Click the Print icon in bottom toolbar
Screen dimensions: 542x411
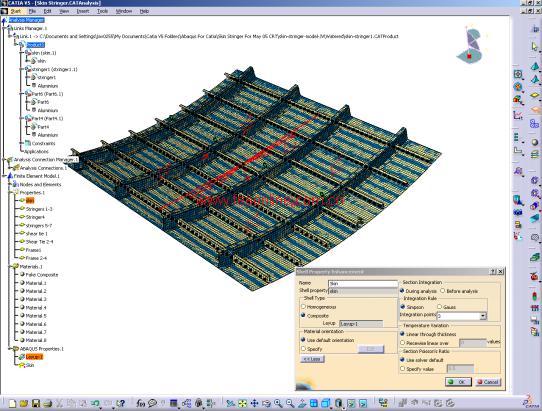(48, 403)
